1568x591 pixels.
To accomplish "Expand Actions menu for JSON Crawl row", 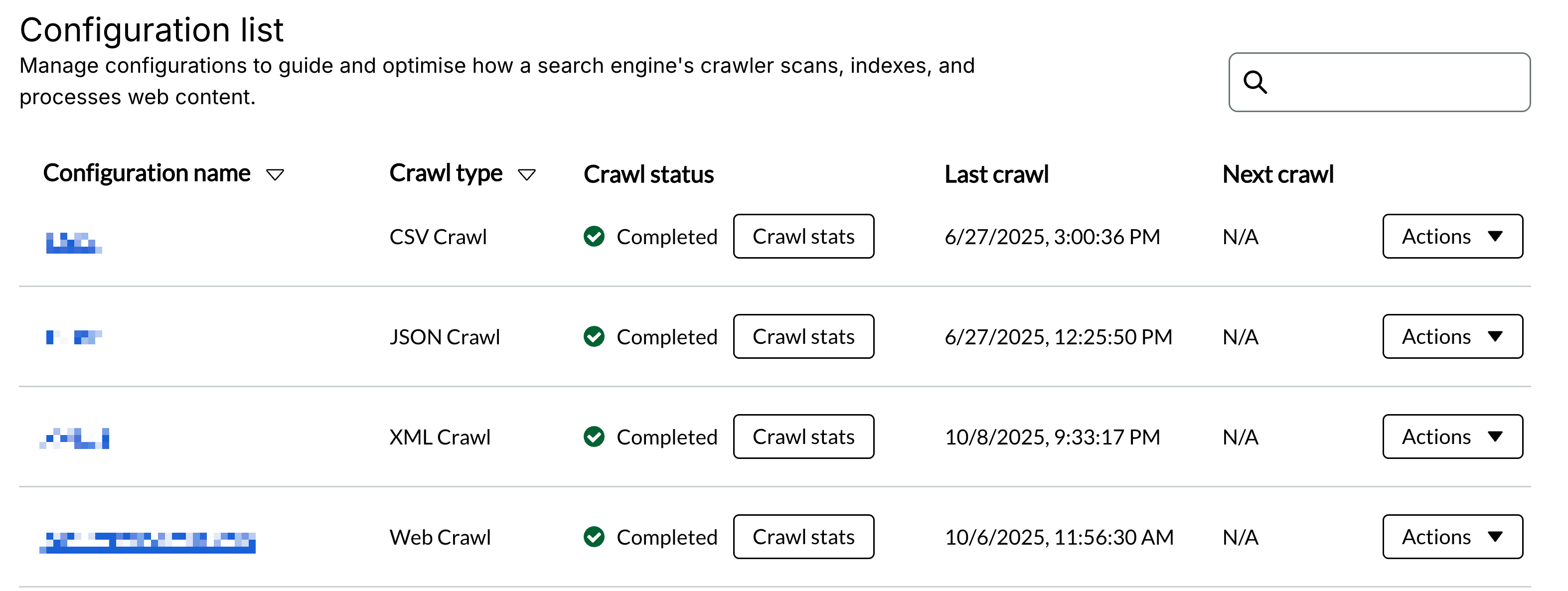I will coord(1452,336).
